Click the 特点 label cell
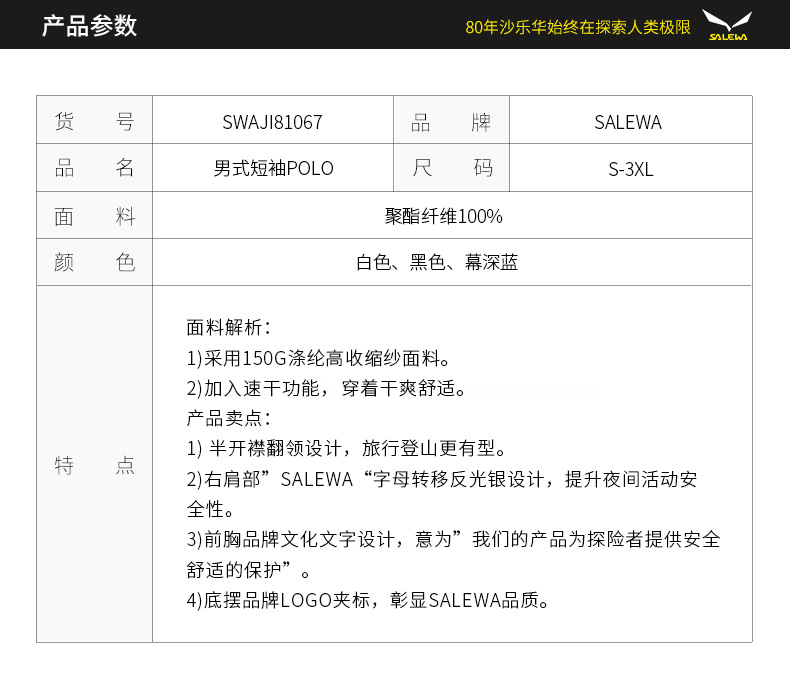 click(x=94, y=464)
